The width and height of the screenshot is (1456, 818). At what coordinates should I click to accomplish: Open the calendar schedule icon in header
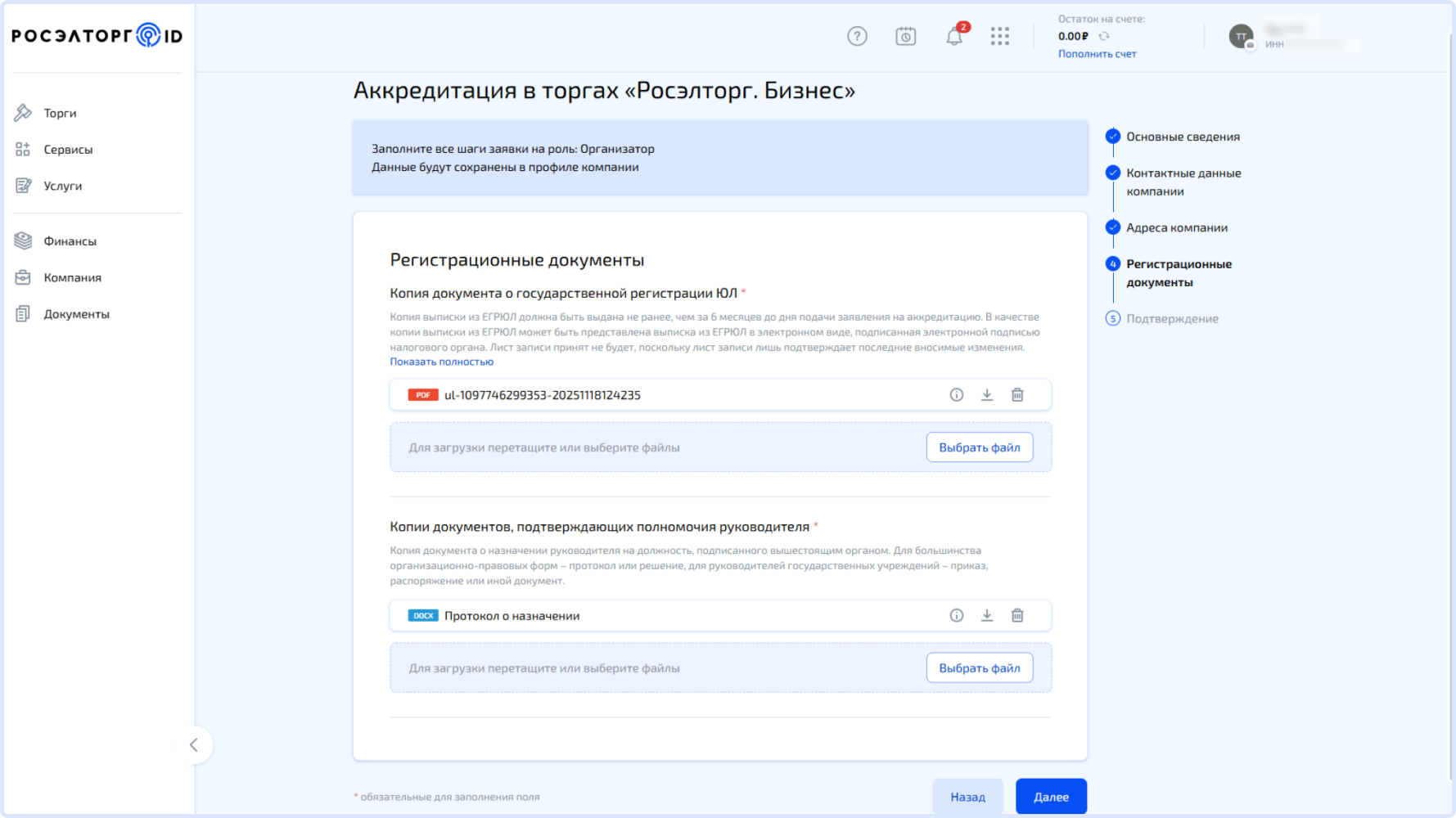905,36
